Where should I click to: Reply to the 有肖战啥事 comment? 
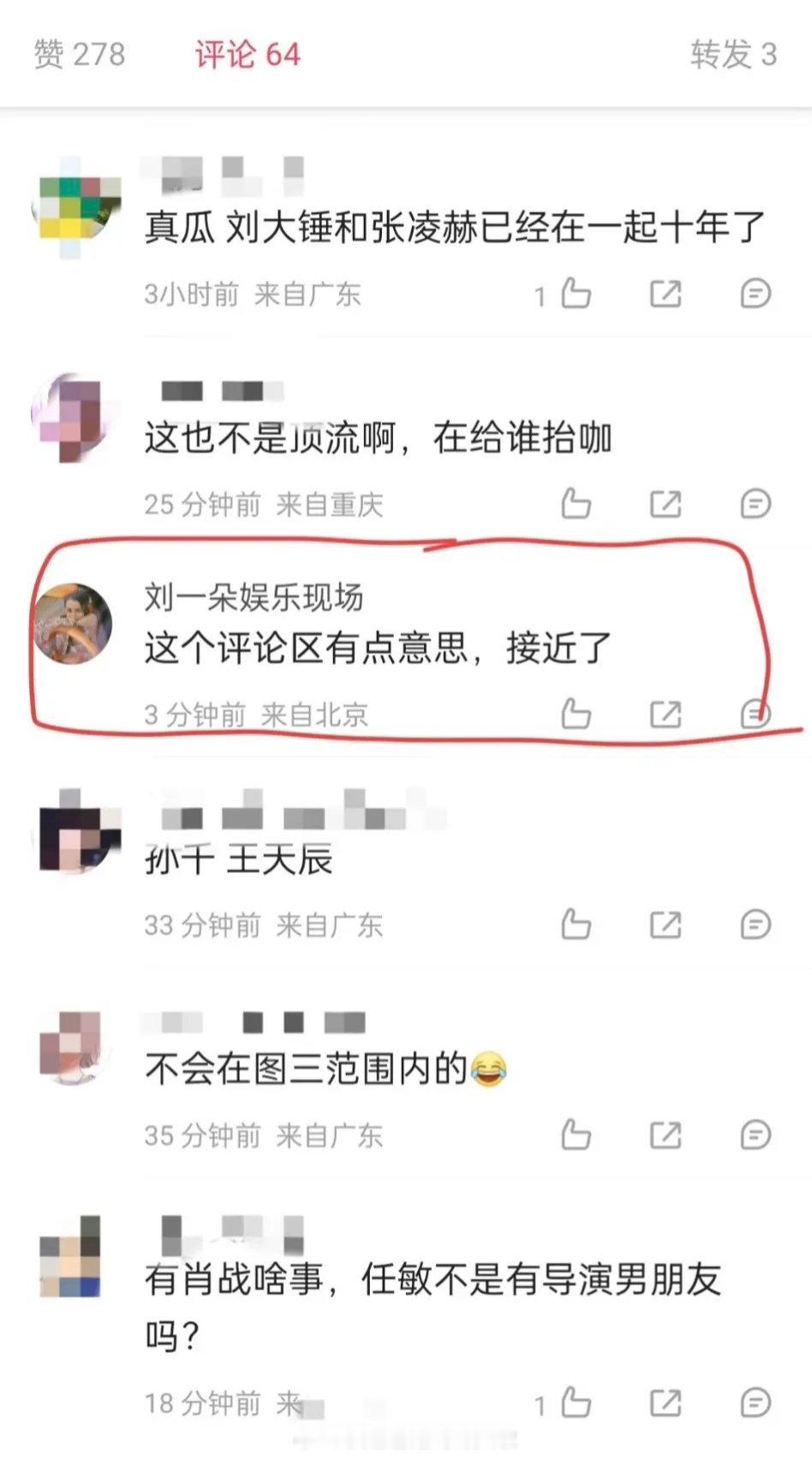(755, 1403)
